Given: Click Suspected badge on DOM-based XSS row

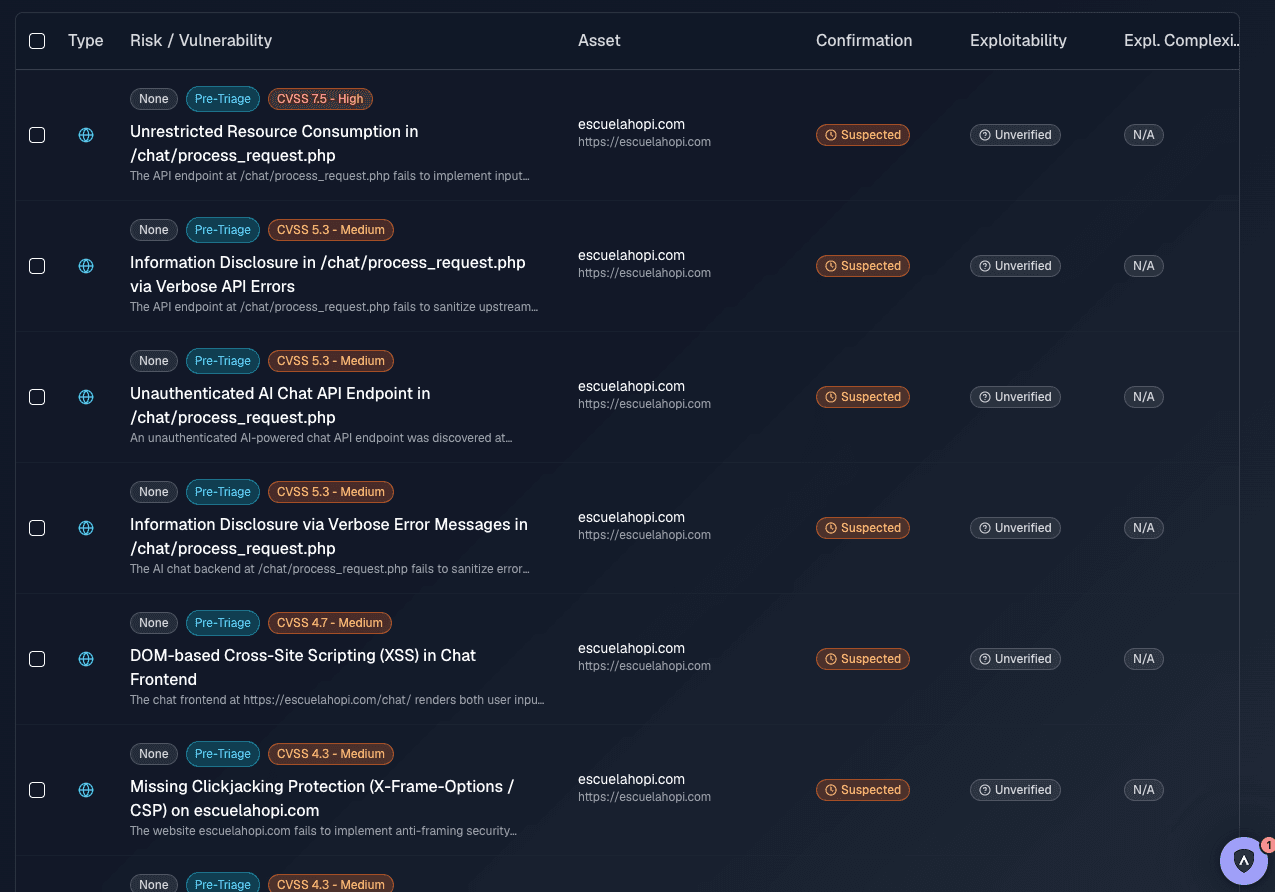Looking at the screenshot, I should pyautogui.click(x=863, y=659).
